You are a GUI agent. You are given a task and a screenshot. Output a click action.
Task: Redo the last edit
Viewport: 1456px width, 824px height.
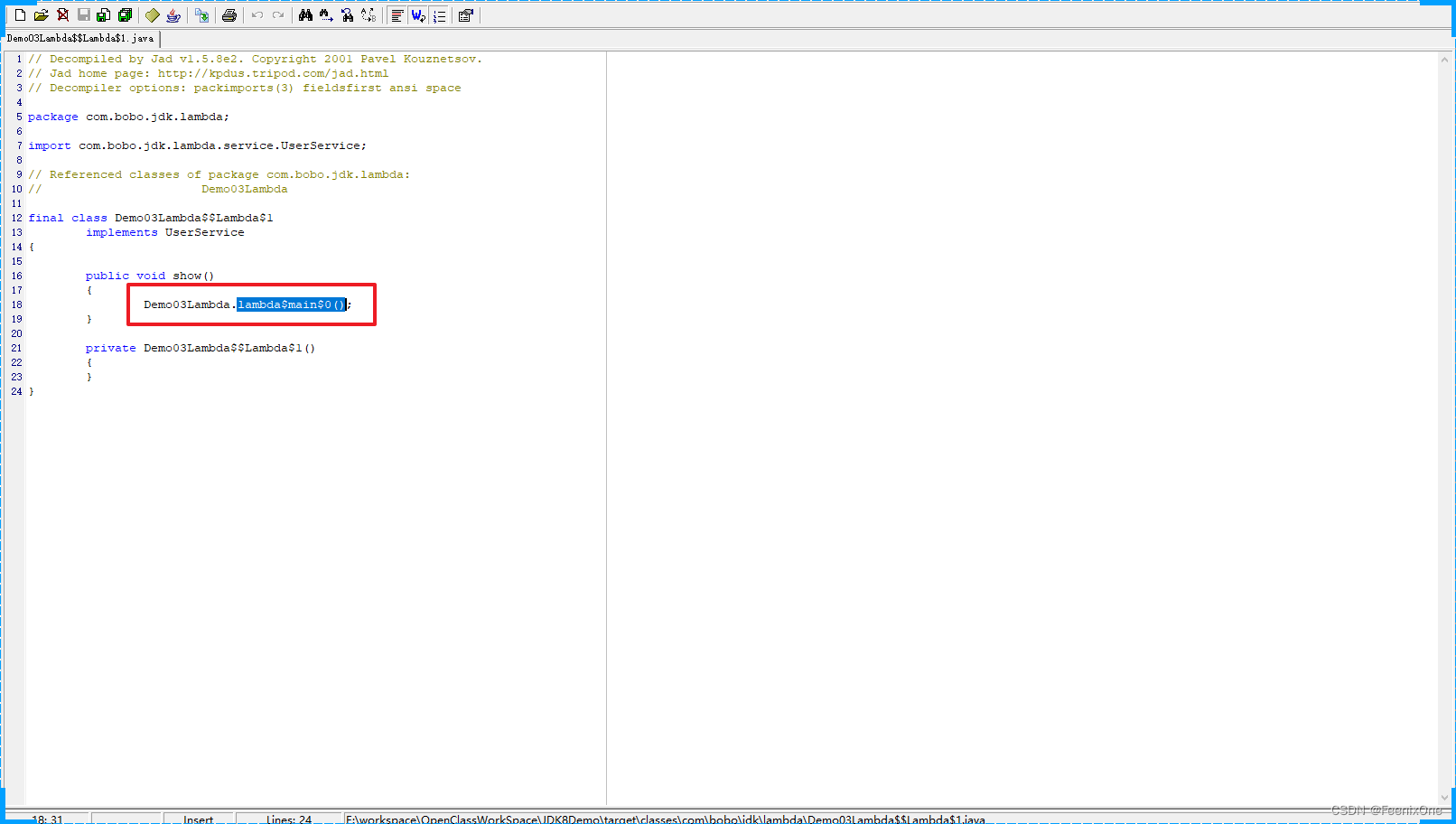click(278, 15)
